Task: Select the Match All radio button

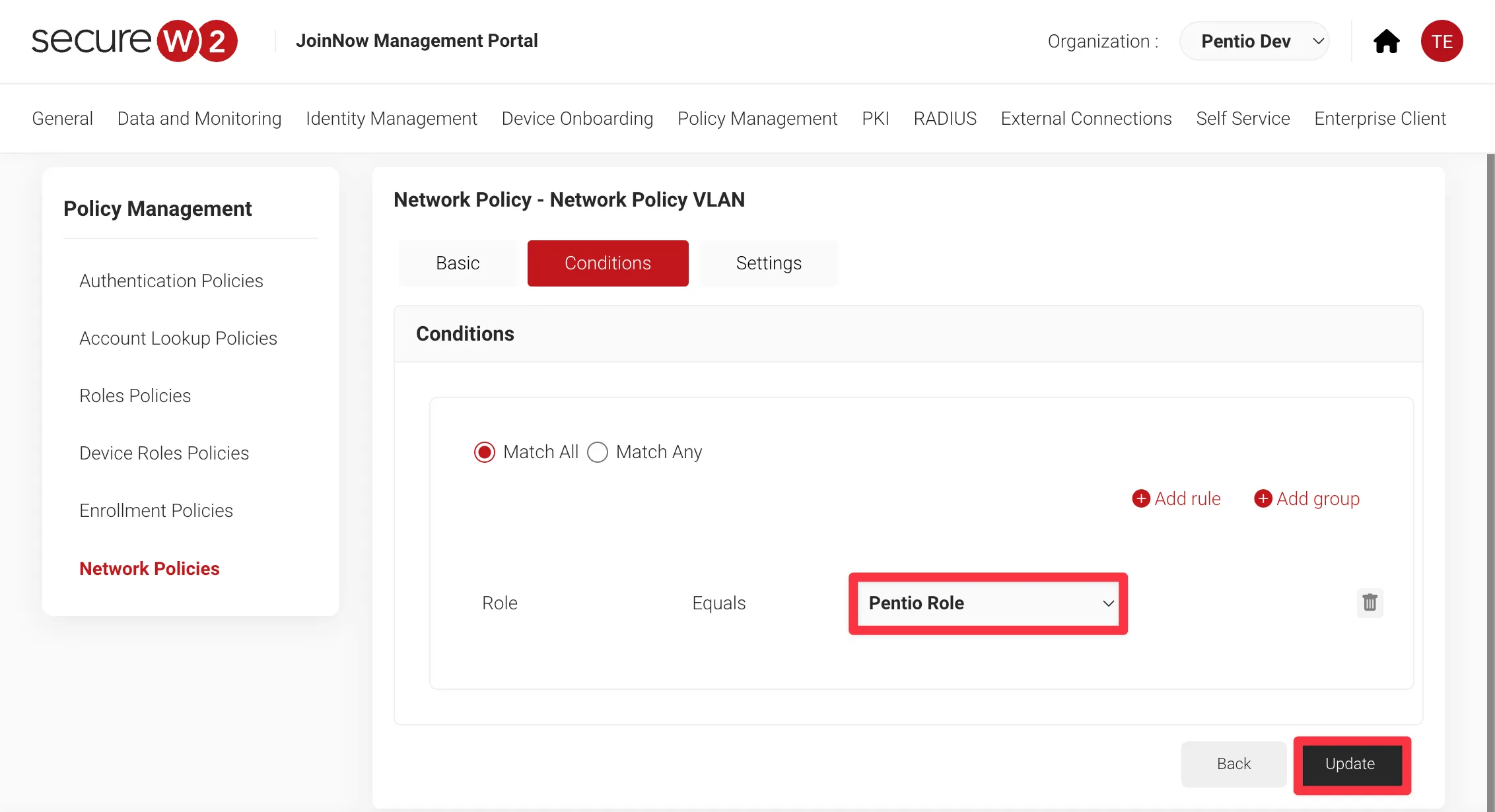Action: (x=485, y=452)
